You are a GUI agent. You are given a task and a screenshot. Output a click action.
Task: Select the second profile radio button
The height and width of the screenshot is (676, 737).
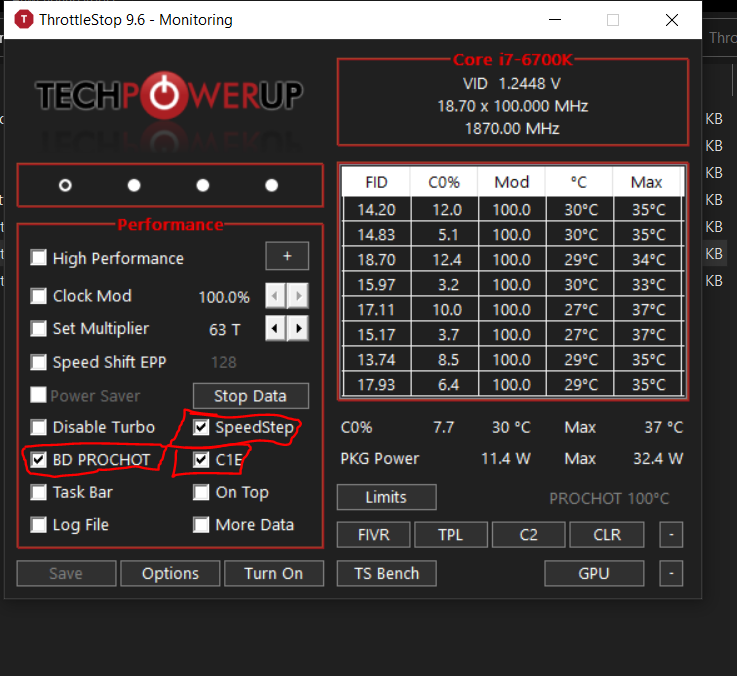pyautogui.click(x=134, y=185)
